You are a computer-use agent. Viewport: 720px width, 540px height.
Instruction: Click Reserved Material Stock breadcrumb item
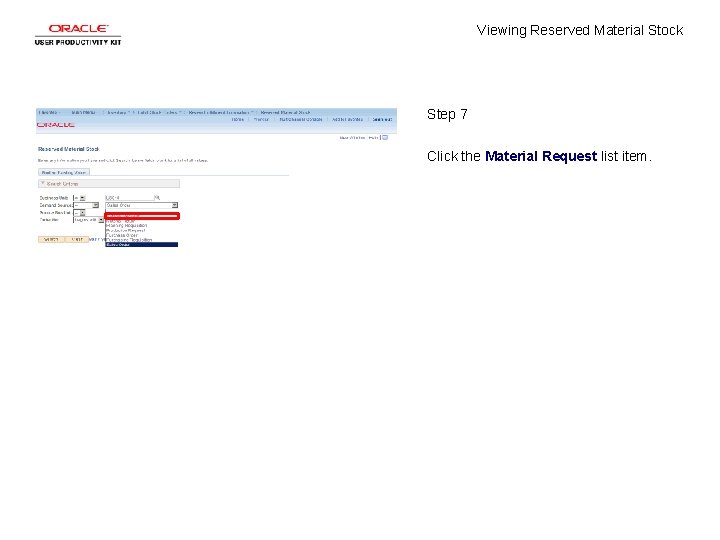285,112
